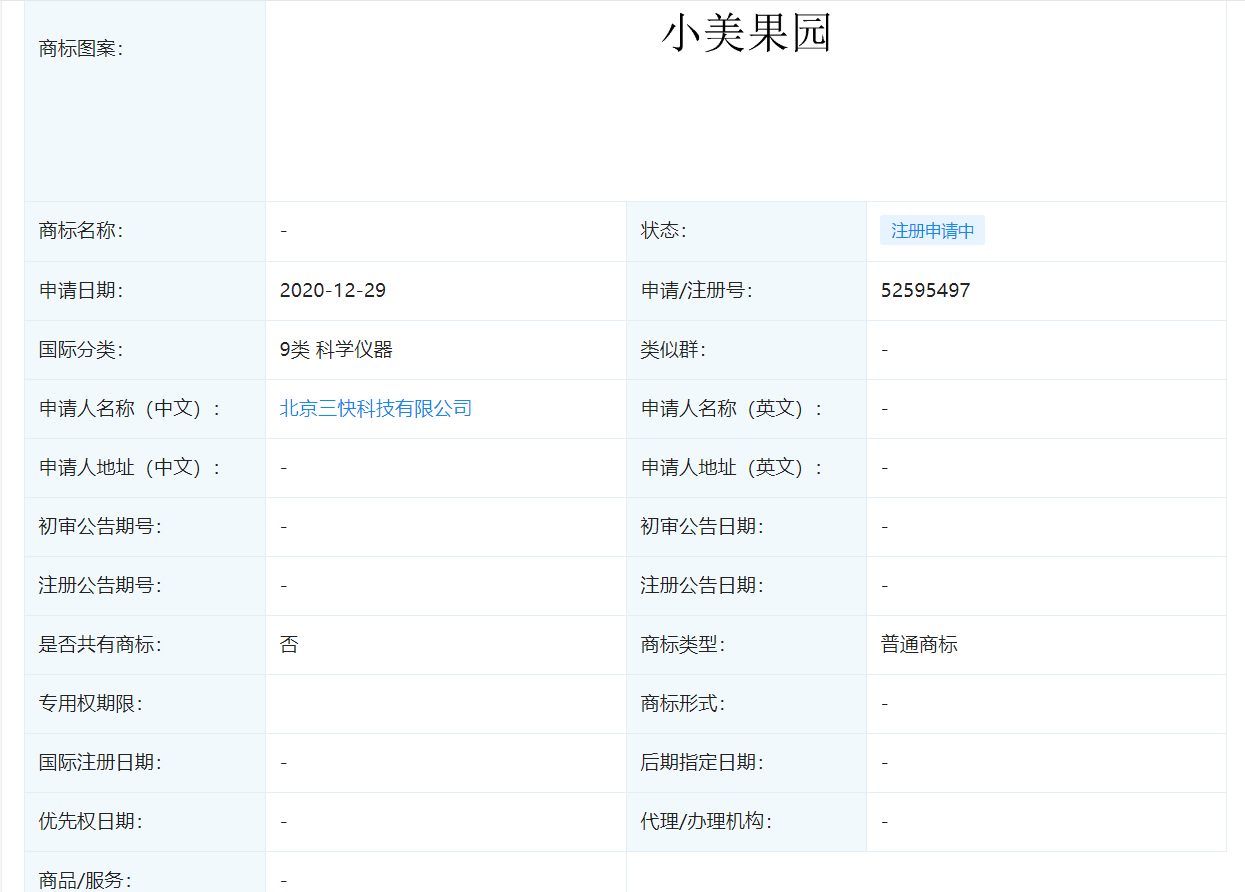
Task: Click the 商标图案 label cell
Action: pos(145,100)
